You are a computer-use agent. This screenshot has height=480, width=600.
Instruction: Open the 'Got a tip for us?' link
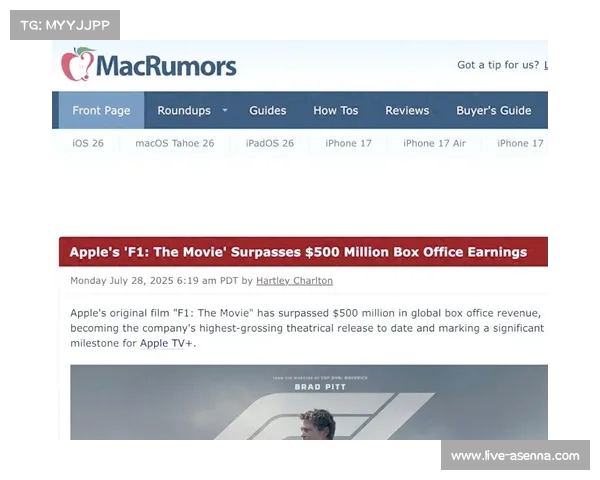(498, 65)
